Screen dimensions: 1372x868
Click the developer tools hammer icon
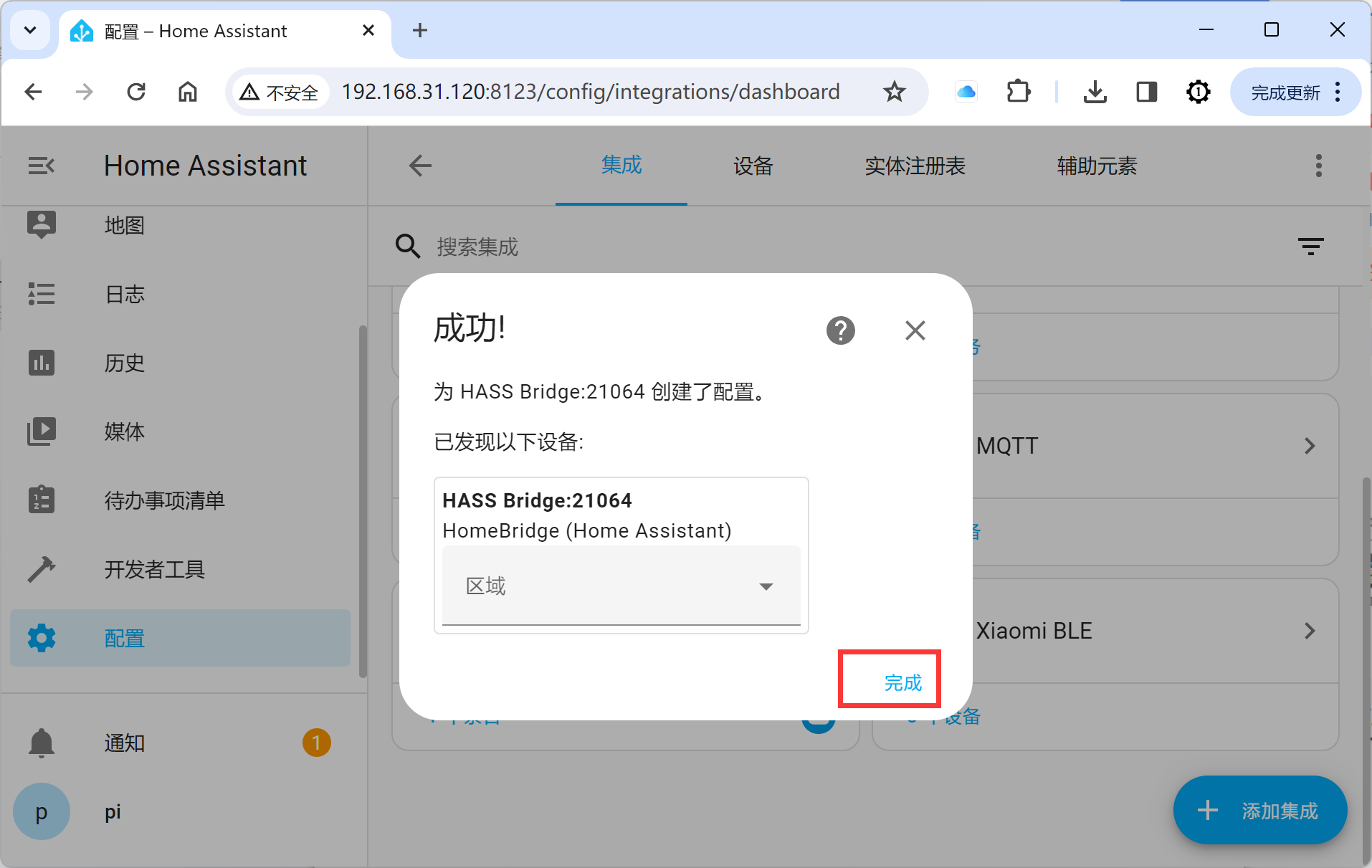[x=42, y=569]
